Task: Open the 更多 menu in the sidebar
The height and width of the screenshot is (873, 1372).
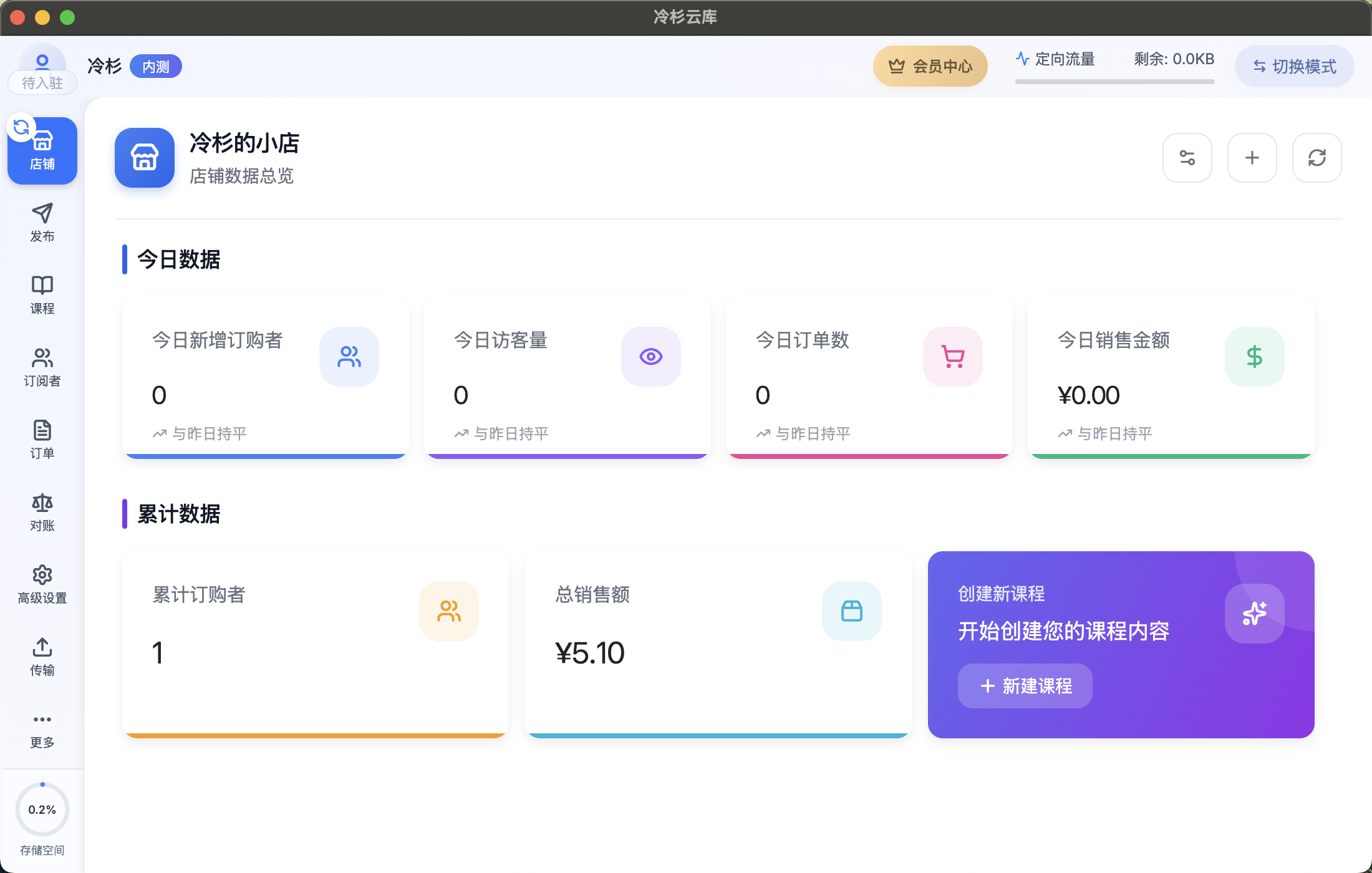Action: click(42, 730)
